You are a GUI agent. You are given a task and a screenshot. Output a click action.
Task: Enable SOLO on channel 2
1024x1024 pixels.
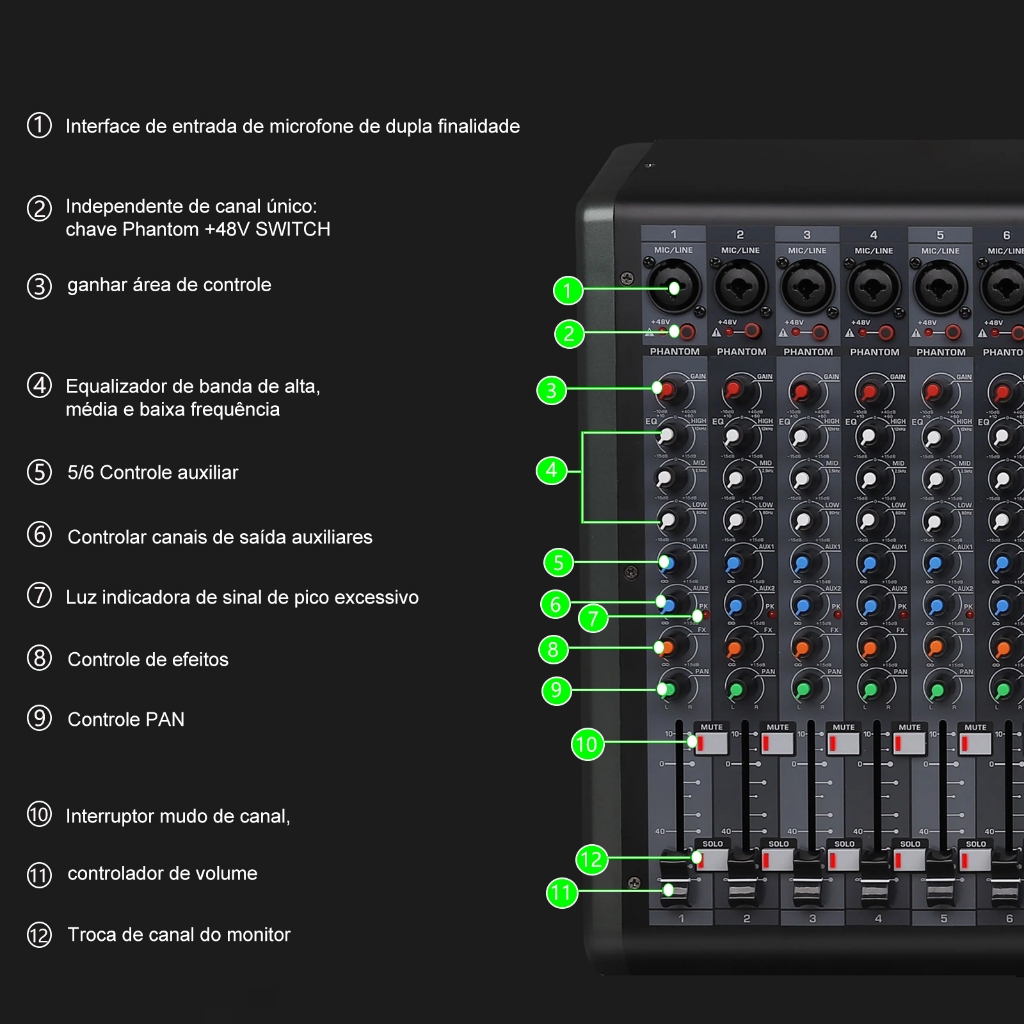pyautogui.click(x=777, y=860)
